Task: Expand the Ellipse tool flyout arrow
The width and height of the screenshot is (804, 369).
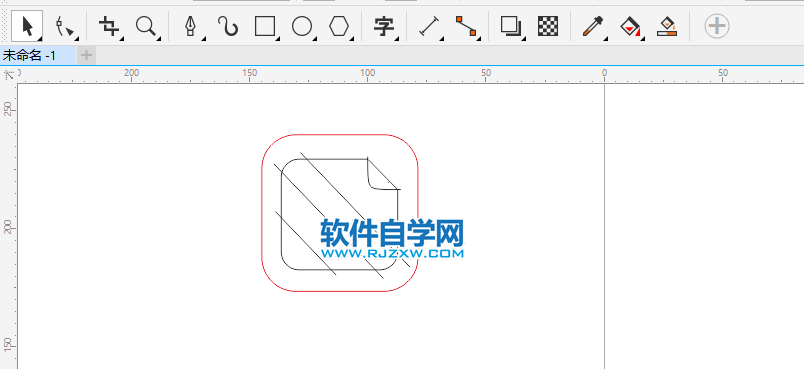Action: click(x=315, y=39)
